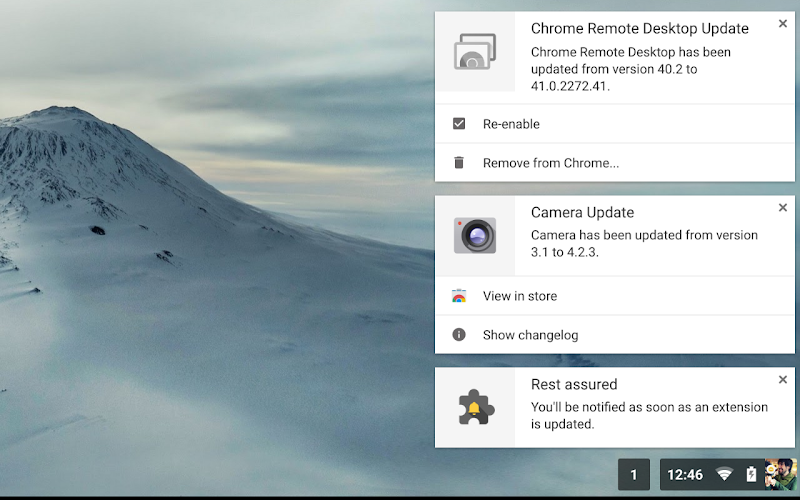Select Re-enable for Chrome Remote Desktop
Viewport: 800px width, 500px height.
click(615, 123)
